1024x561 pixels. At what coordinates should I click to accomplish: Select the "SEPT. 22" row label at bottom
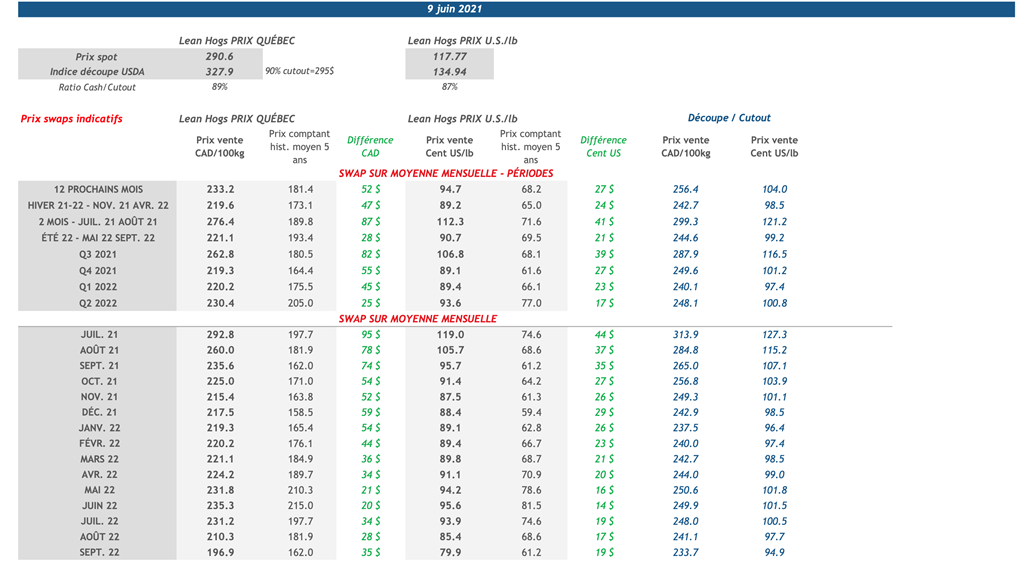[x=98, y=552]
